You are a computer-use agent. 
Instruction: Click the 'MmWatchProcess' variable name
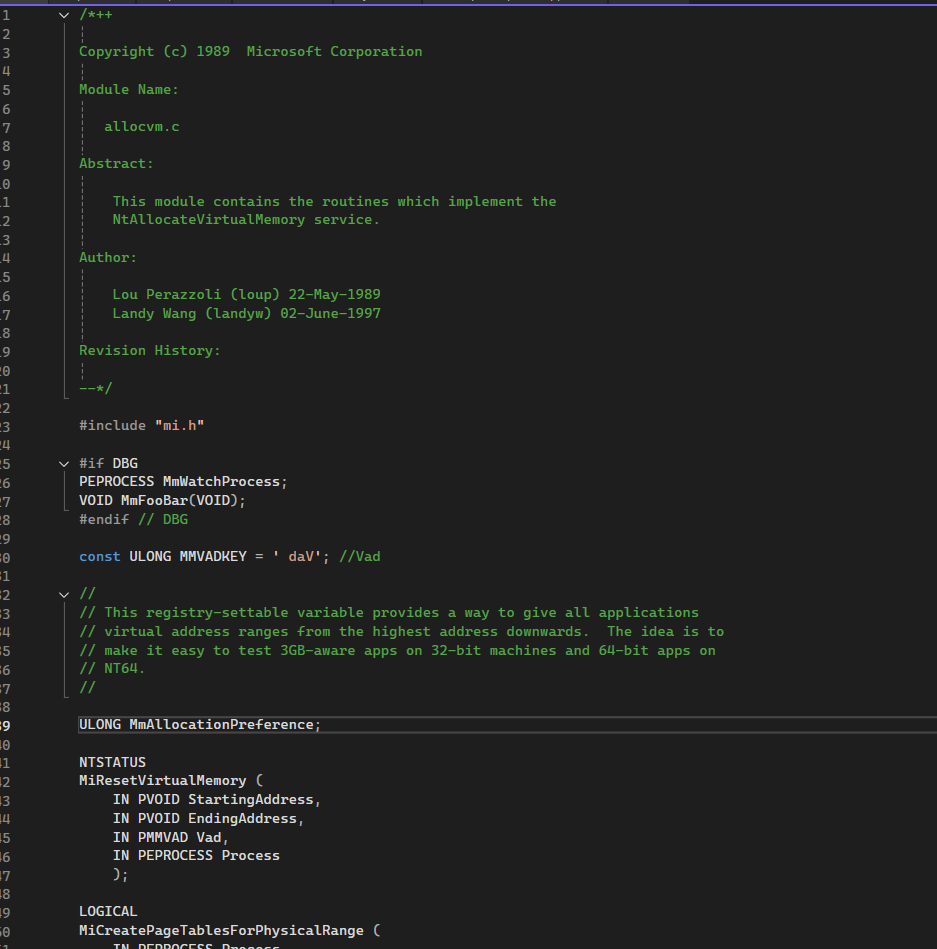tap(222, 482)
